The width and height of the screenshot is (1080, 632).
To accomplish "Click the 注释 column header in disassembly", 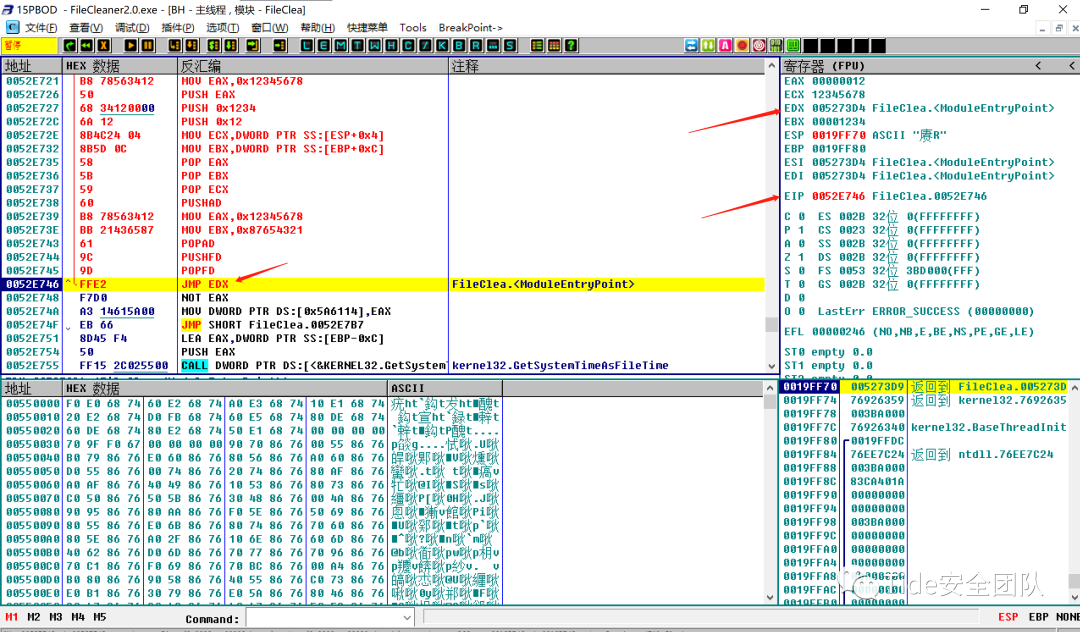I will (606, 66).
